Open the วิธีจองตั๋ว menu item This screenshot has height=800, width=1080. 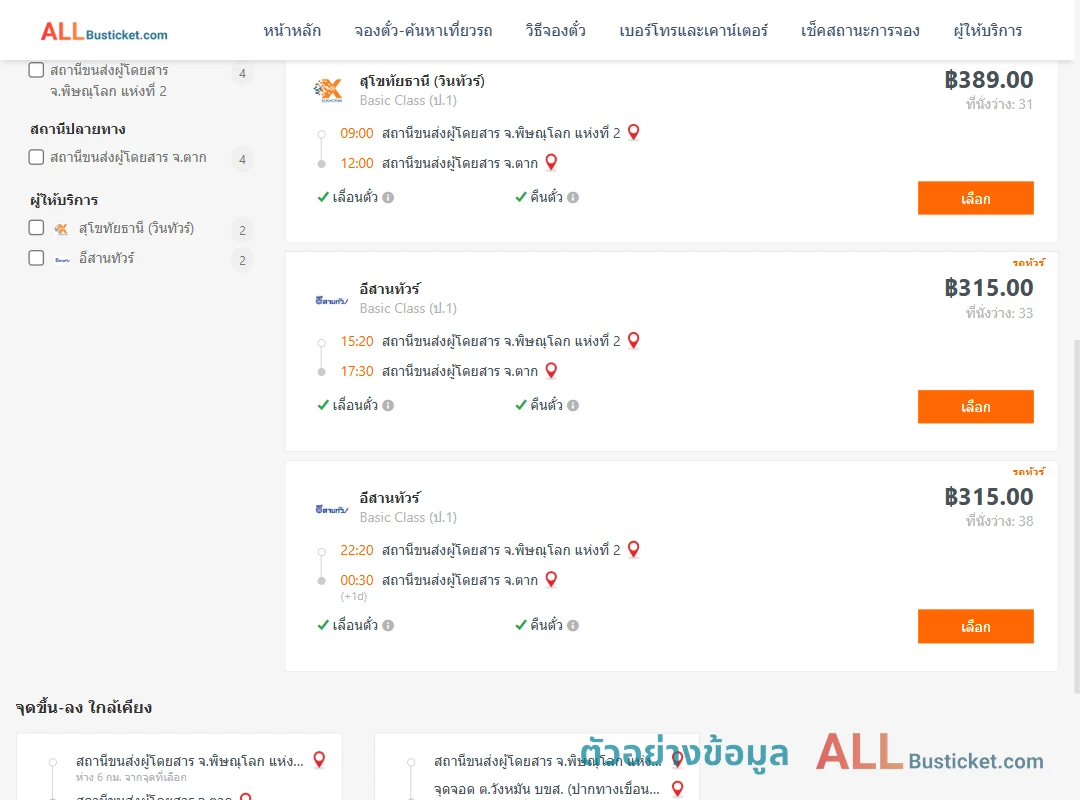tap(555, 30)
